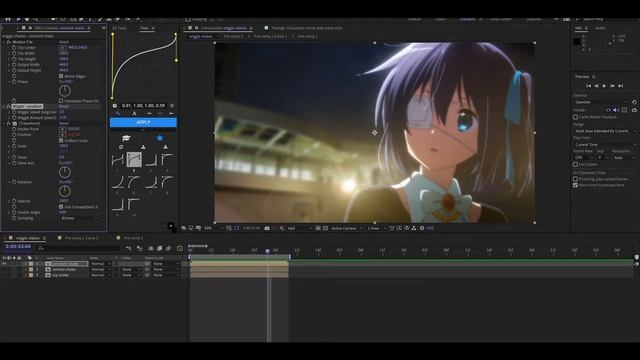Screen dimensions: 640x360
Task: Open the Sampling dropdown set to Bilinear
Action: coord(79,218)
